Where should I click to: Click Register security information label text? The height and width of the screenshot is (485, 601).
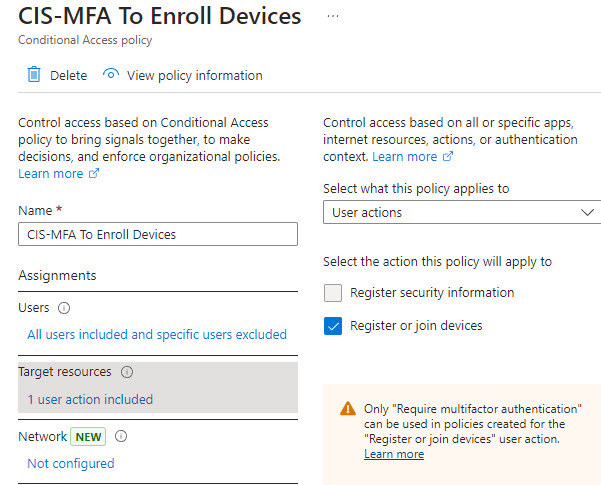pos(432,293)
